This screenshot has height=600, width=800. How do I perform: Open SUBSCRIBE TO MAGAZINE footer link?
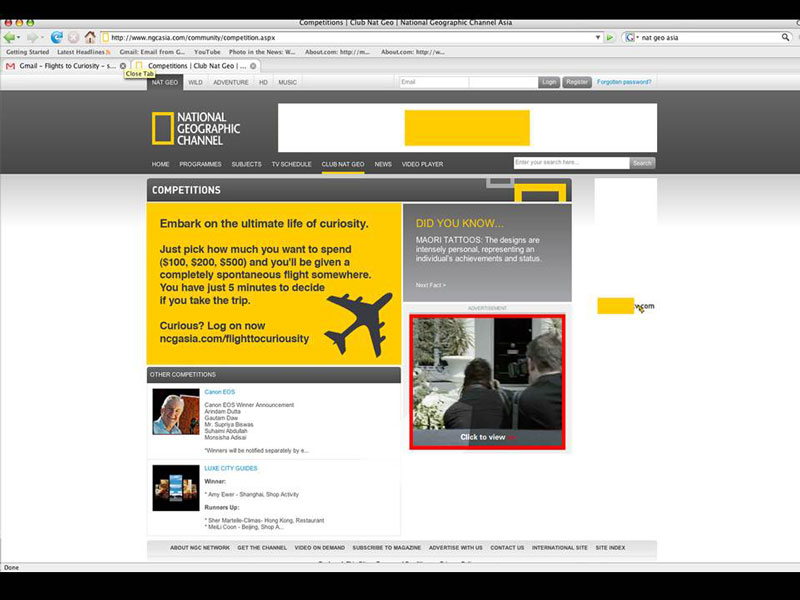387,547
